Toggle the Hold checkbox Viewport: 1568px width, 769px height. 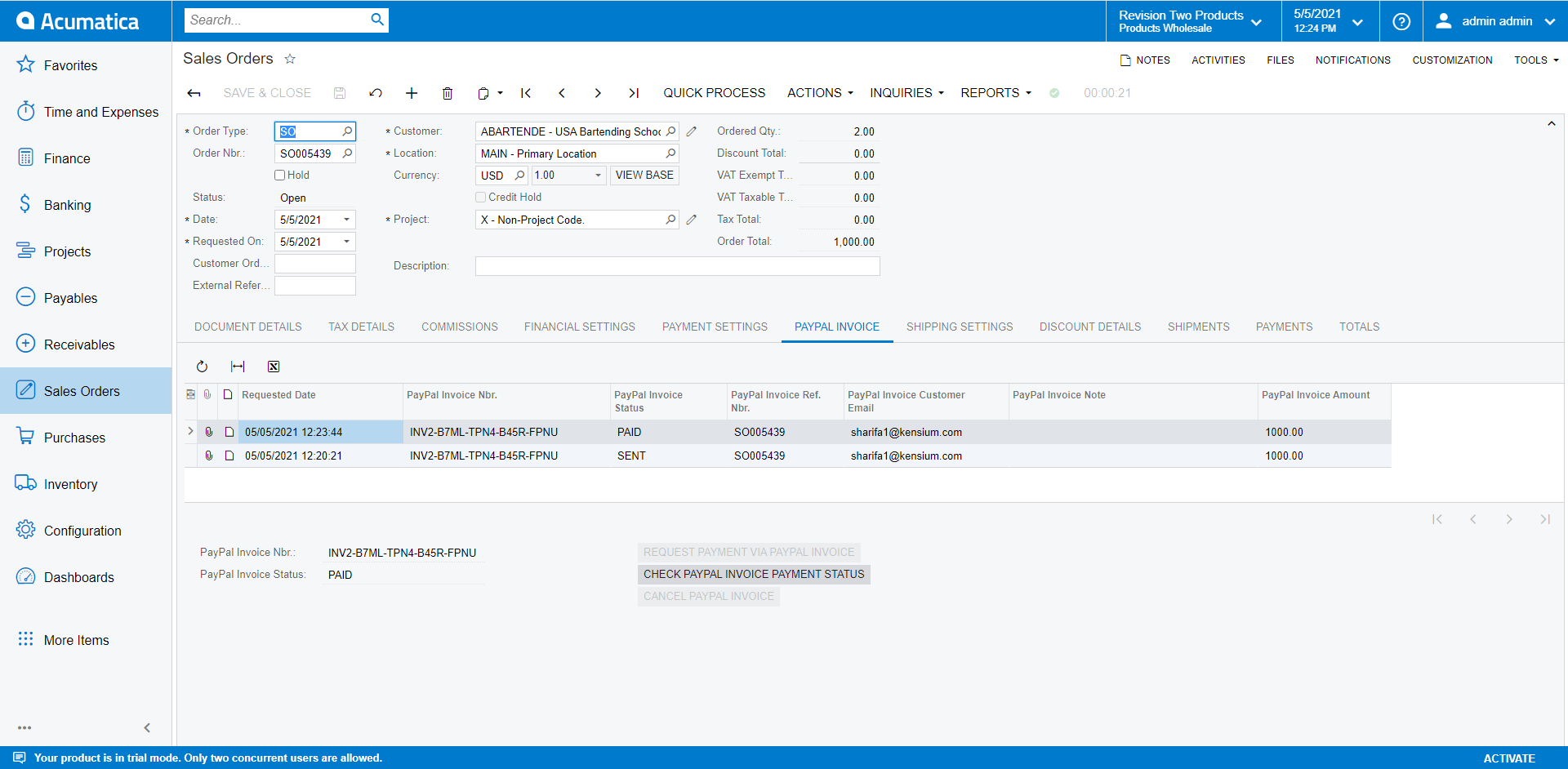pyautogui.click(x=279, y=175)
